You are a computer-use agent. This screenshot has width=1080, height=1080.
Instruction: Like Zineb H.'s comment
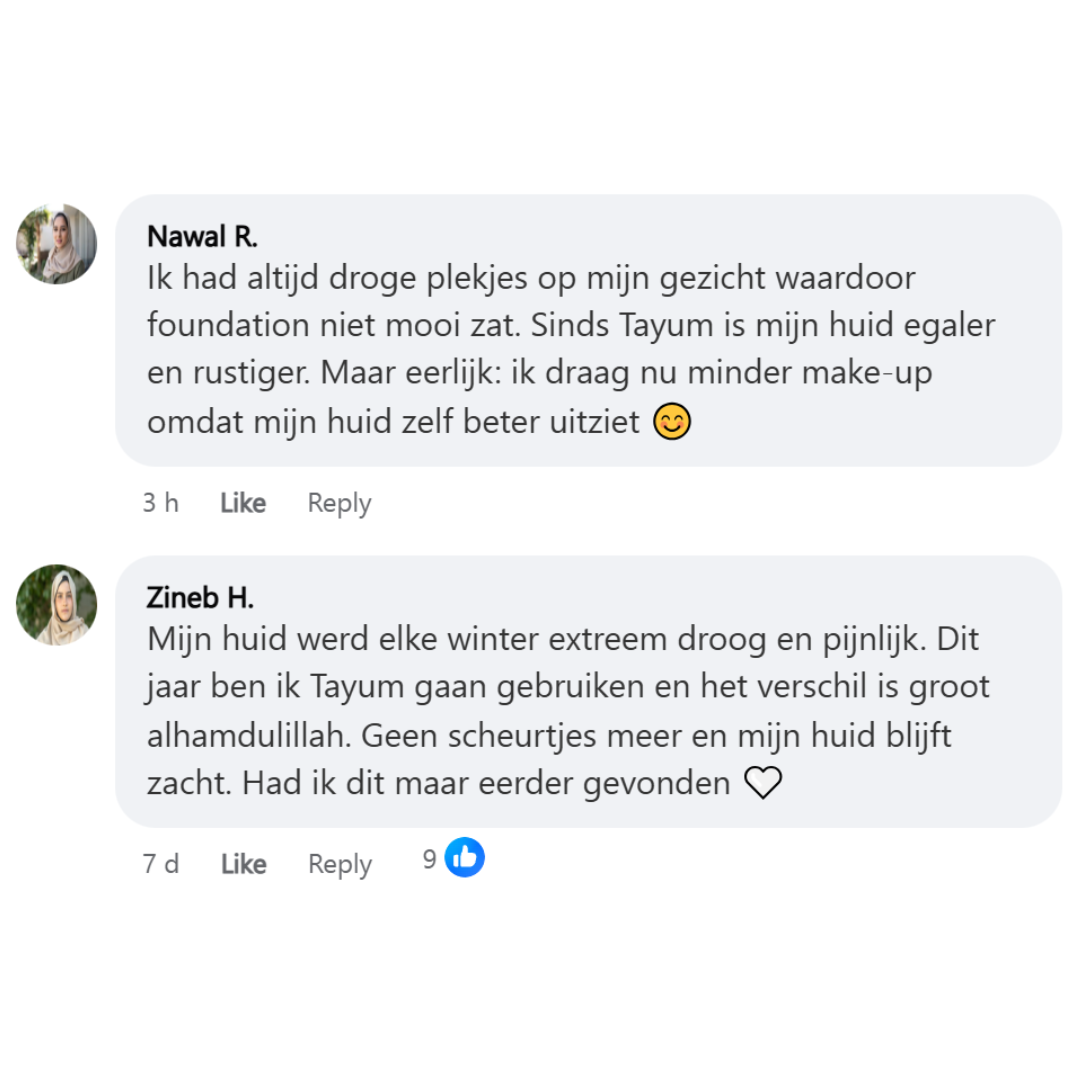coord(243,864)
